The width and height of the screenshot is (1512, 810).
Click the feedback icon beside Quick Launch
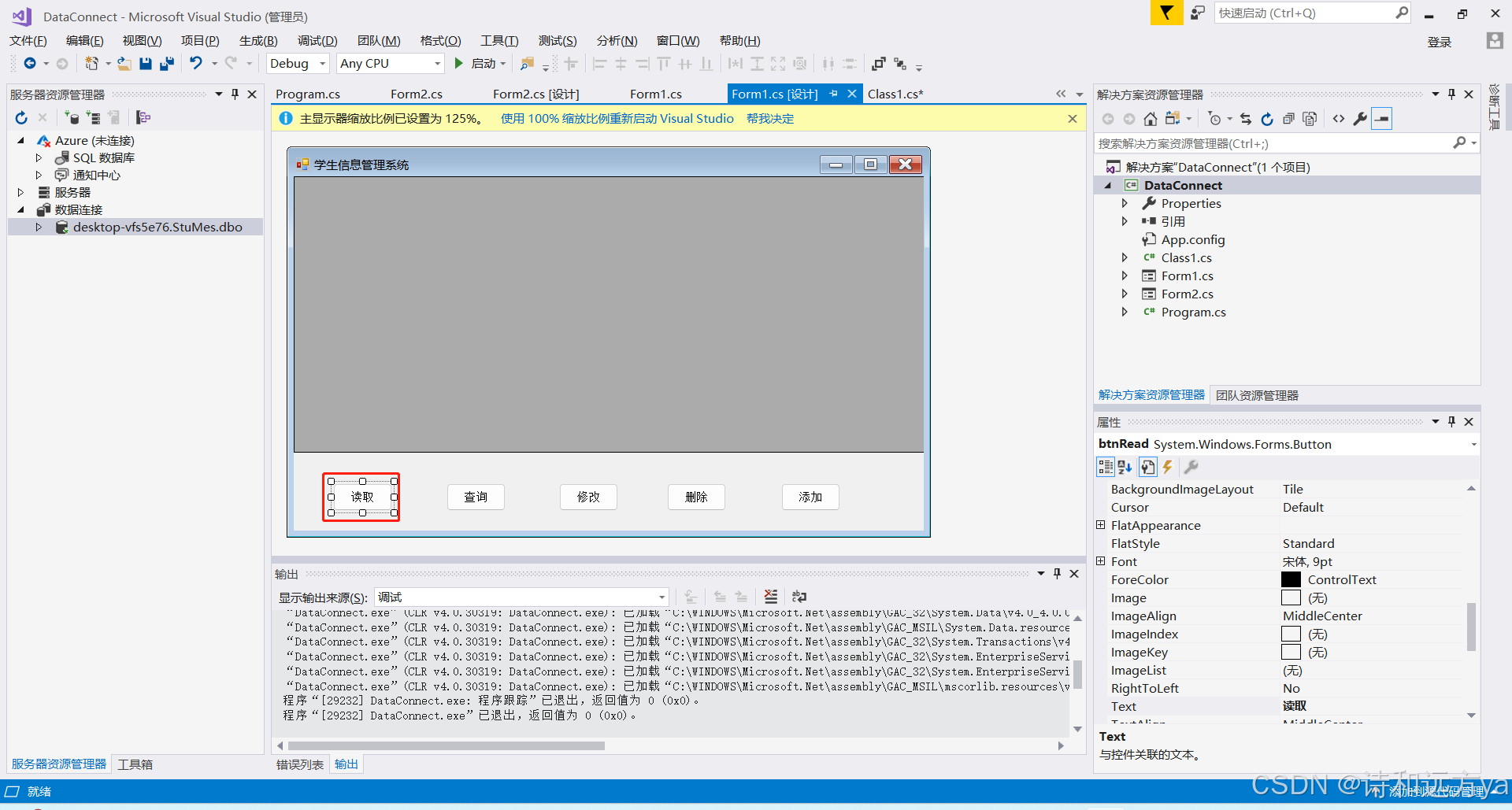[1198, 13]
